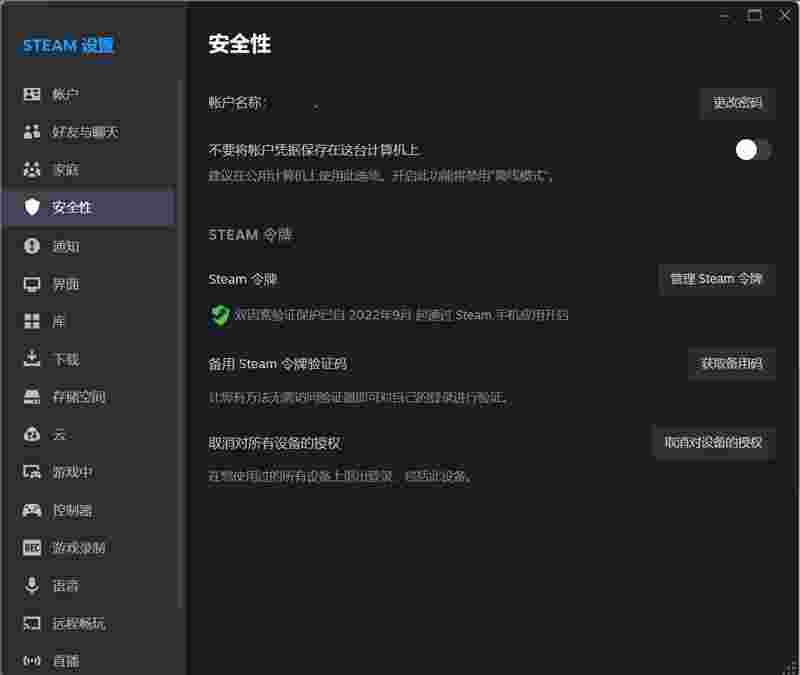The image size is (800, 675).
Task: Click the 安全性 shield icon in sidebar
Action: point(32,207)
